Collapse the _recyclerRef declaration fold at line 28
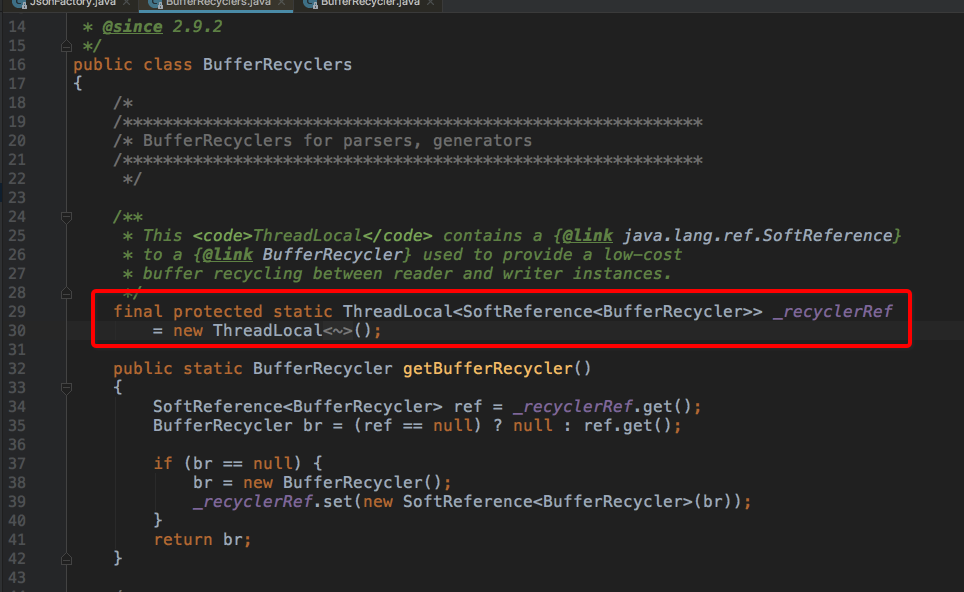 point(66,292)
